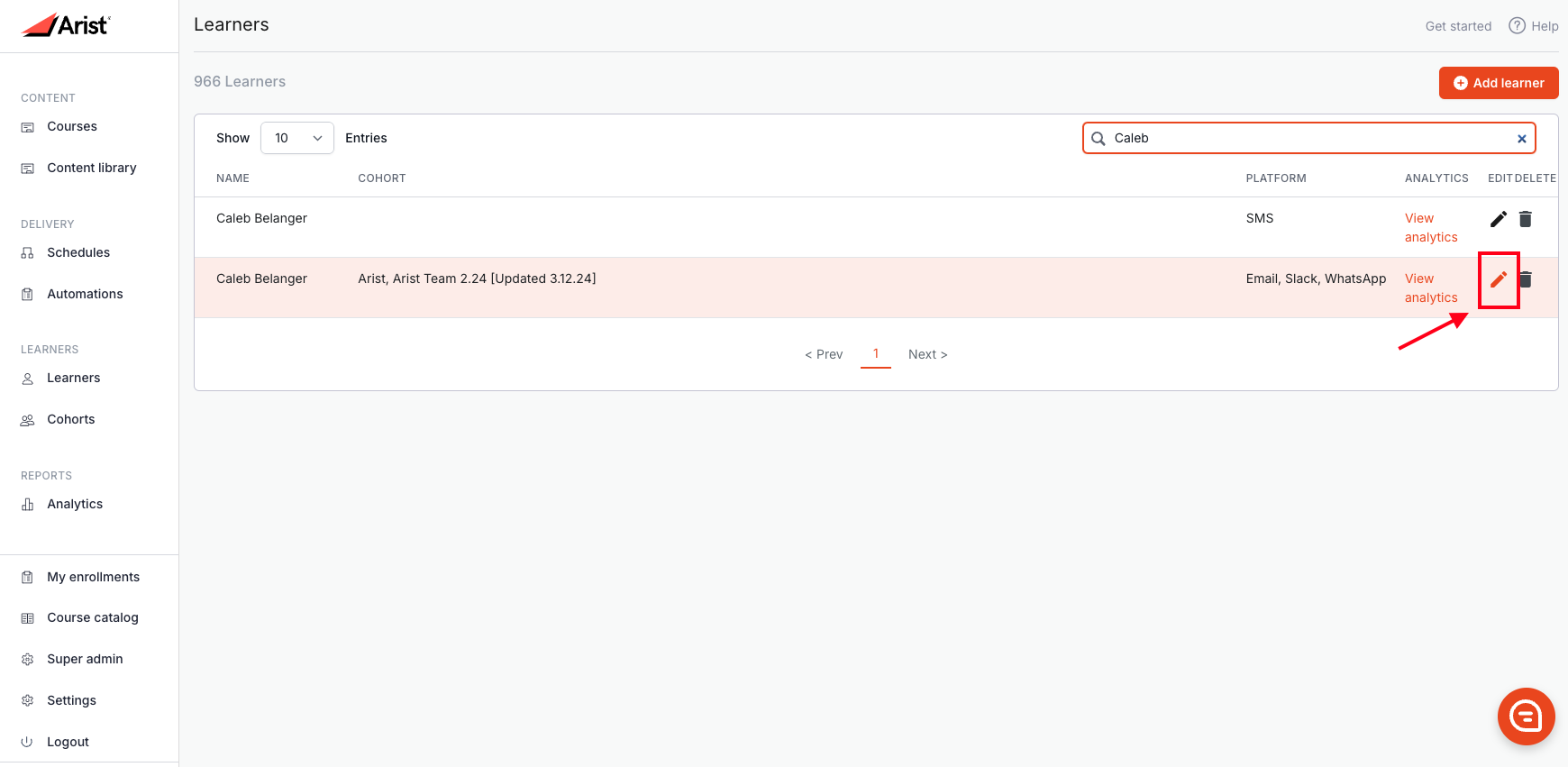
Task: Click the Content library icon
Action: tap(28, 169)
